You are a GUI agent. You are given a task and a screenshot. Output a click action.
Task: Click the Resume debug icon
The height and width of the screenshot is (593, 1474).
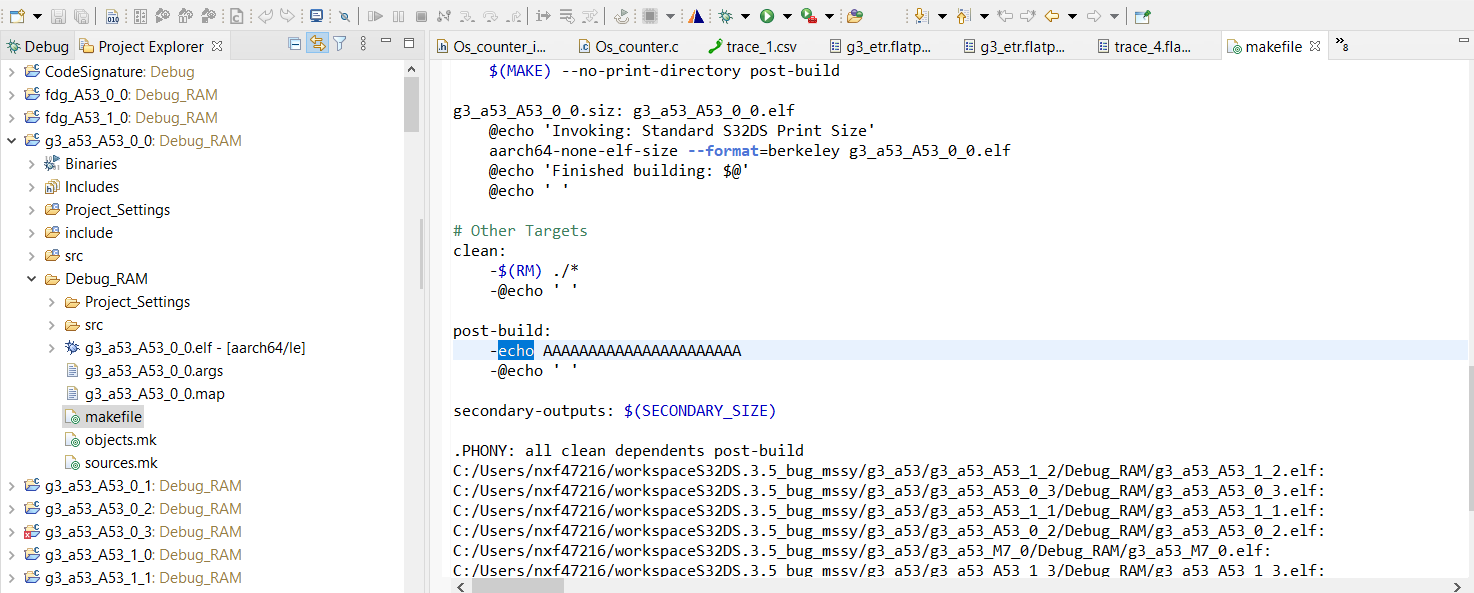pyautogui.click(x=374, y=16)
